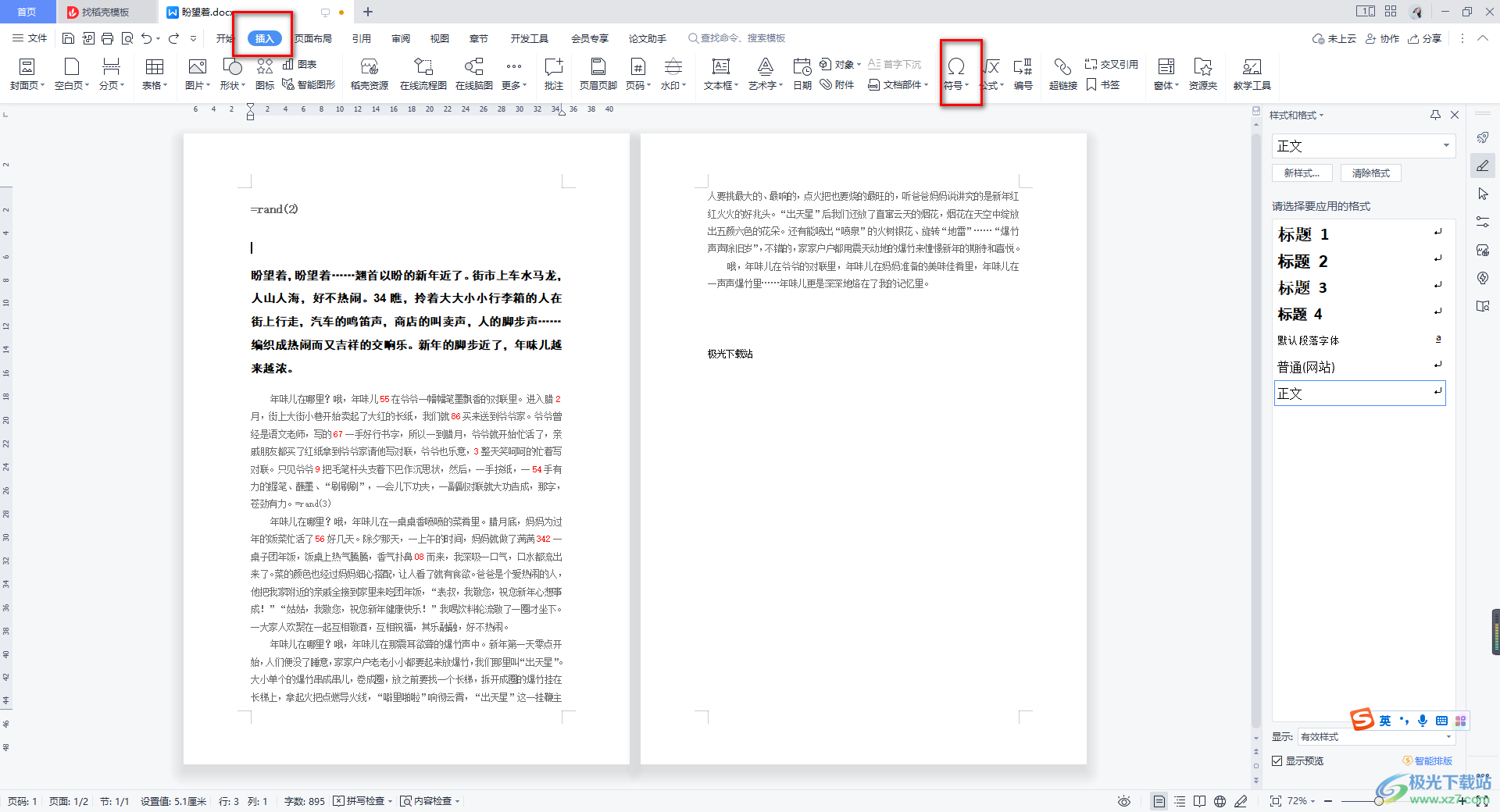Open 在线脑图 online mind map
This screenshot has width=1500, height=812.
tap(474, 74)
